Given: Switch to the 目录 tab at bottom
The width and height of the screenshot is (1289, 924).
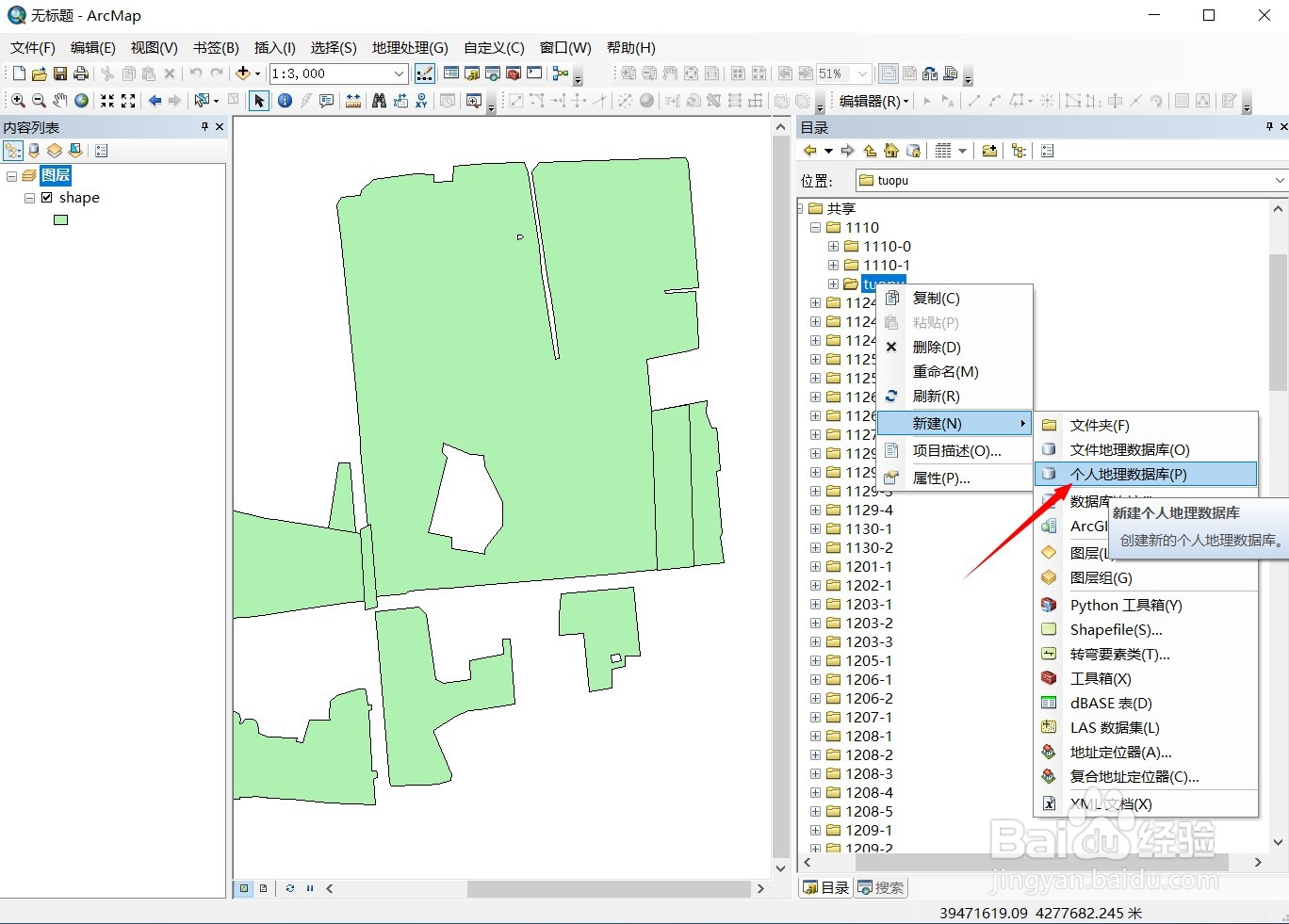Looking at the screenshot, I should (x=825, y=887).
